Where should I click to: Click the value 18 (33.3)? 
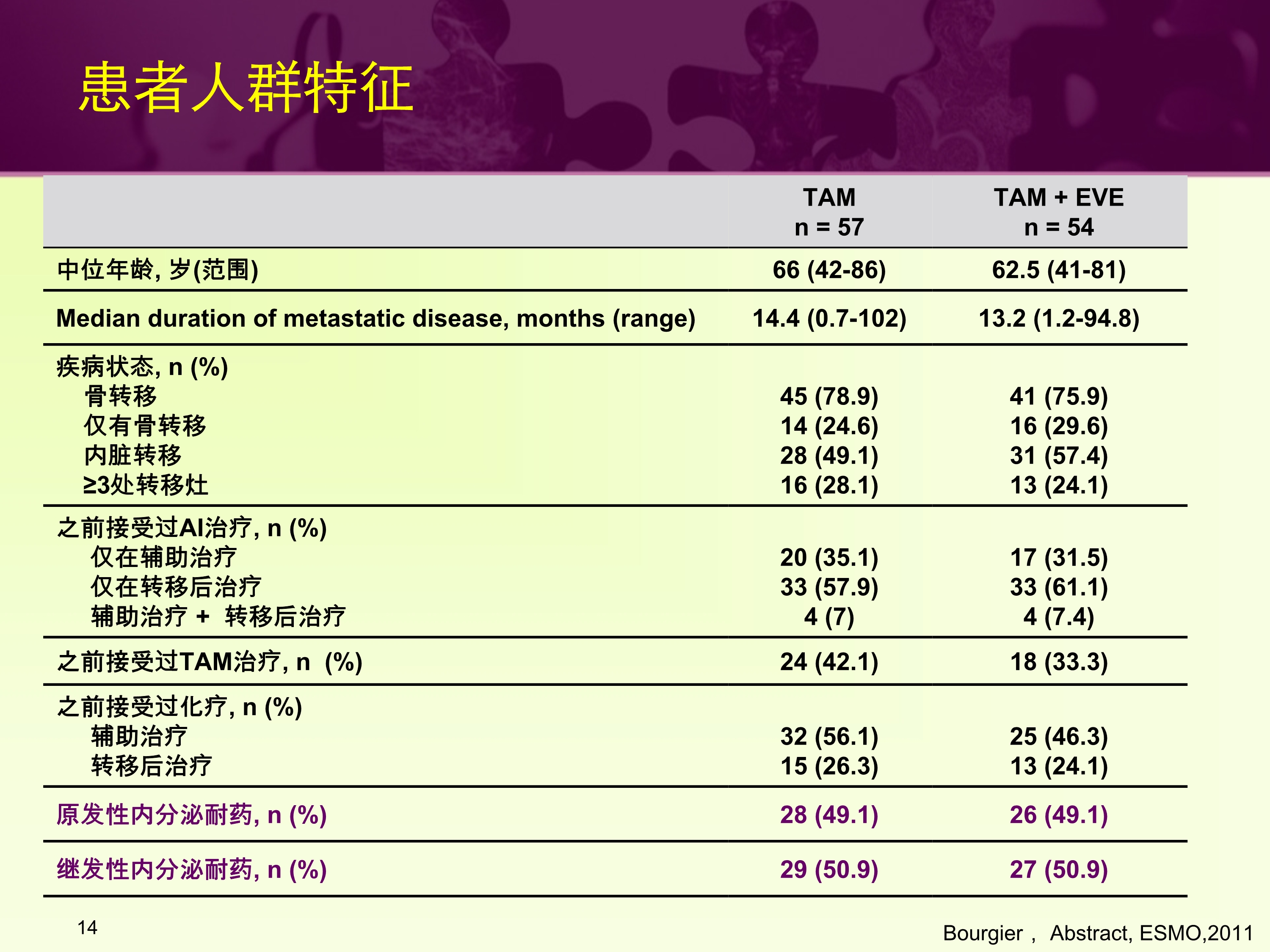(x=1059, y=662)
